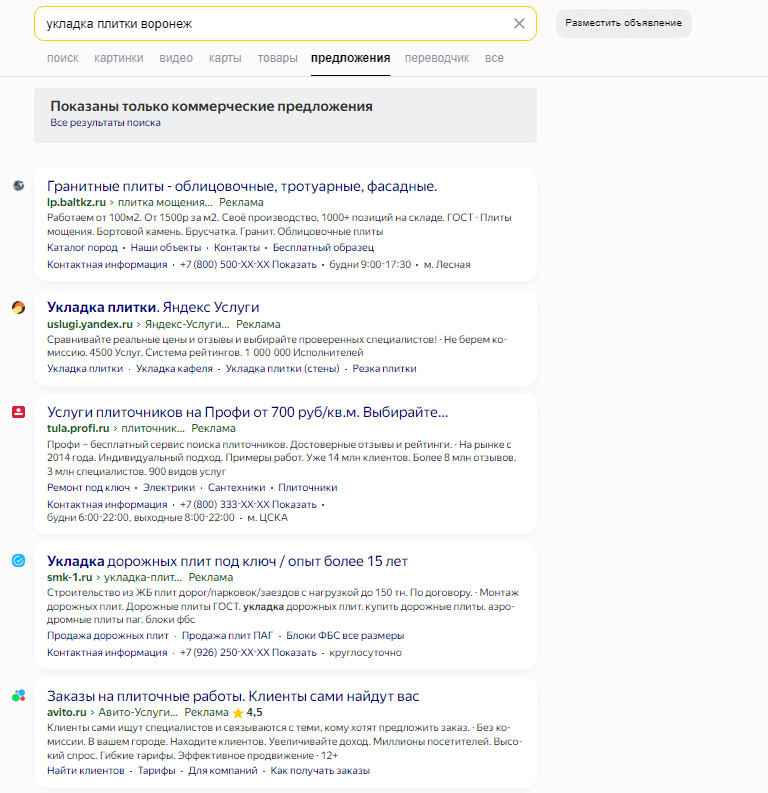Click Контактная информация under smk-1.ru ad
The height and width of the screenshot is (793, 768).
tap(107, 653)
